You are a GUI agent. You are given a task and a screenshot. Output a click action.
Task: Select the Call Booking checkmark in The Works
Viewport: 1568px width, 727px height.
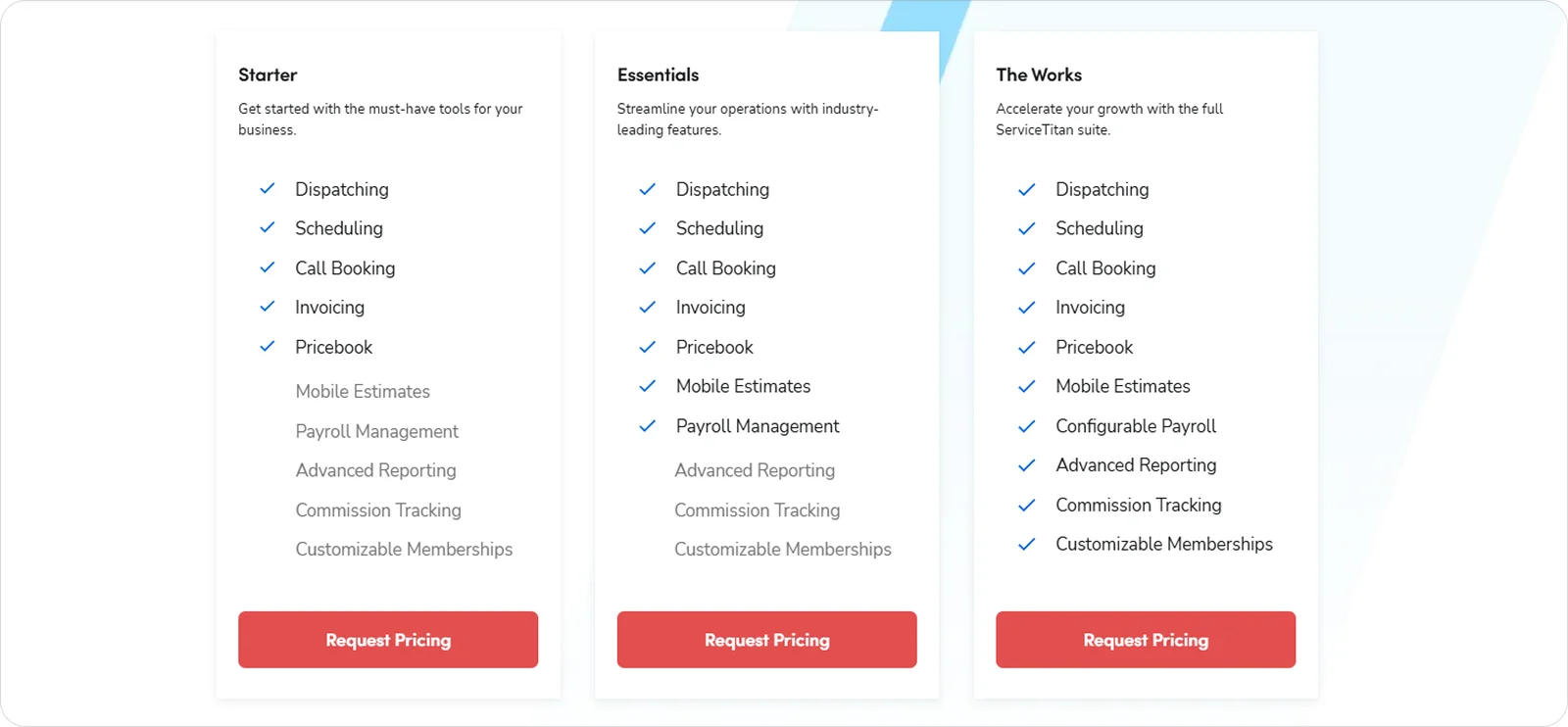(x=1027, y=267)
